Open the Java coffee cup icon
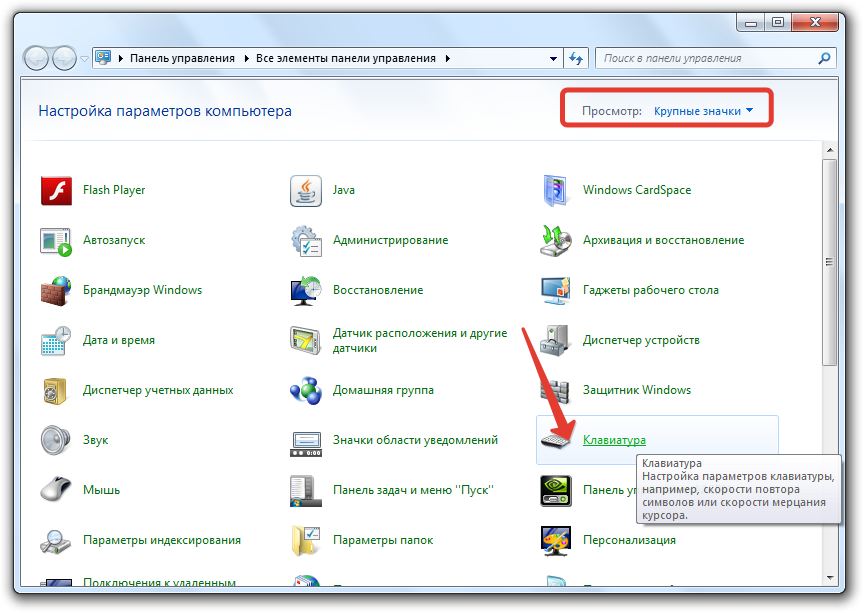Viewport: 864px width, 613px height. 306,191
